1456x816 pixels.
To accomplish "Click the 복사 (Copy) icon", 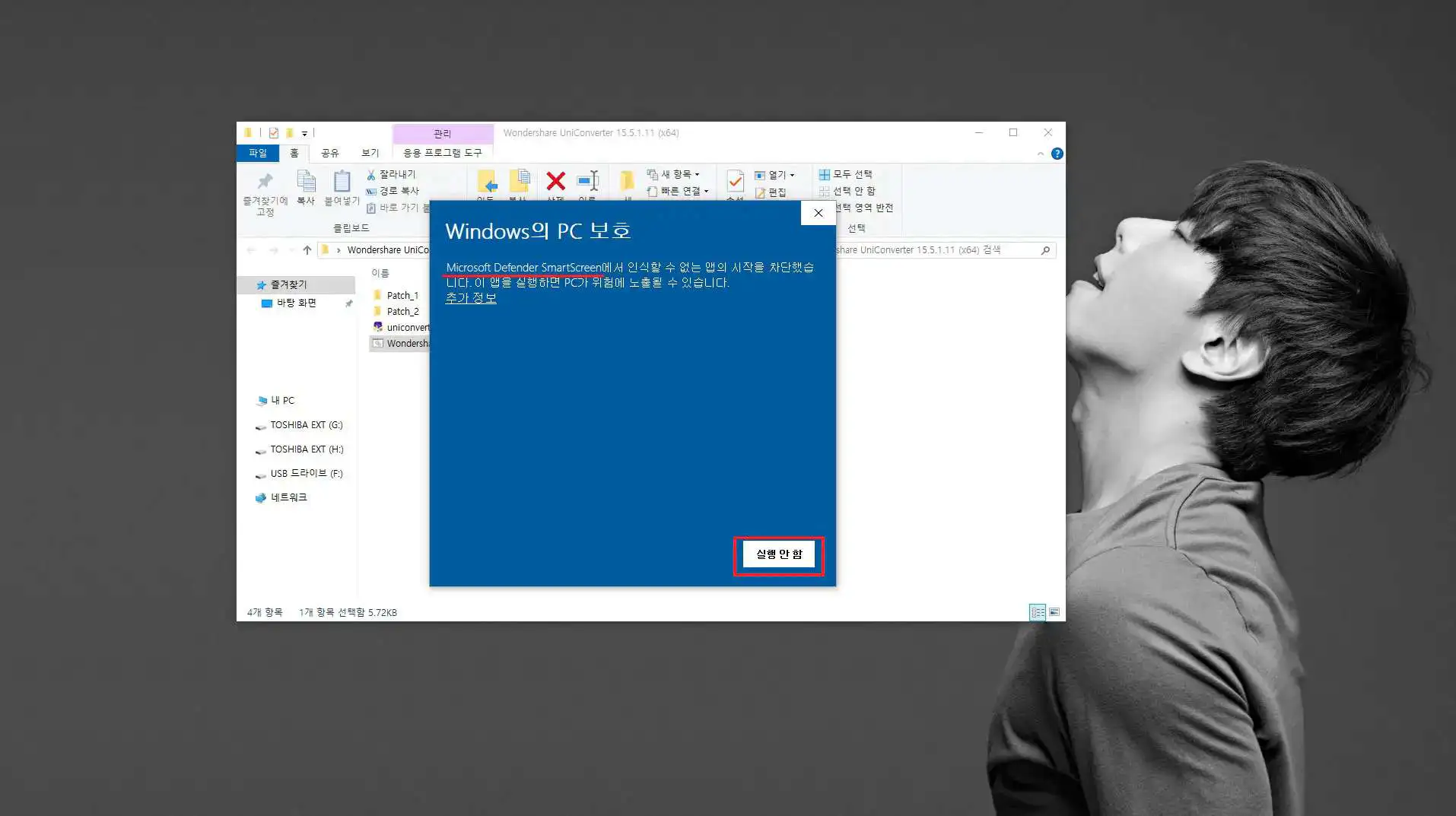I will point(306,181).
